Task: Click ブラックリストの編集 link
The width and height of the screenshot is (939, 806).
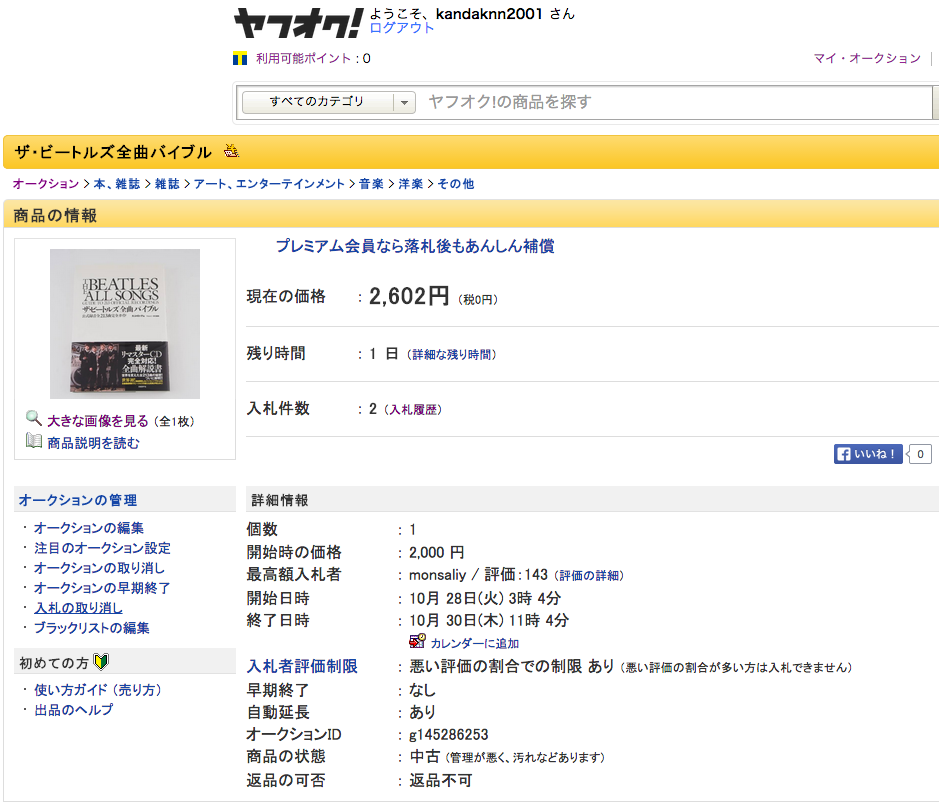Action: (92, 628)
